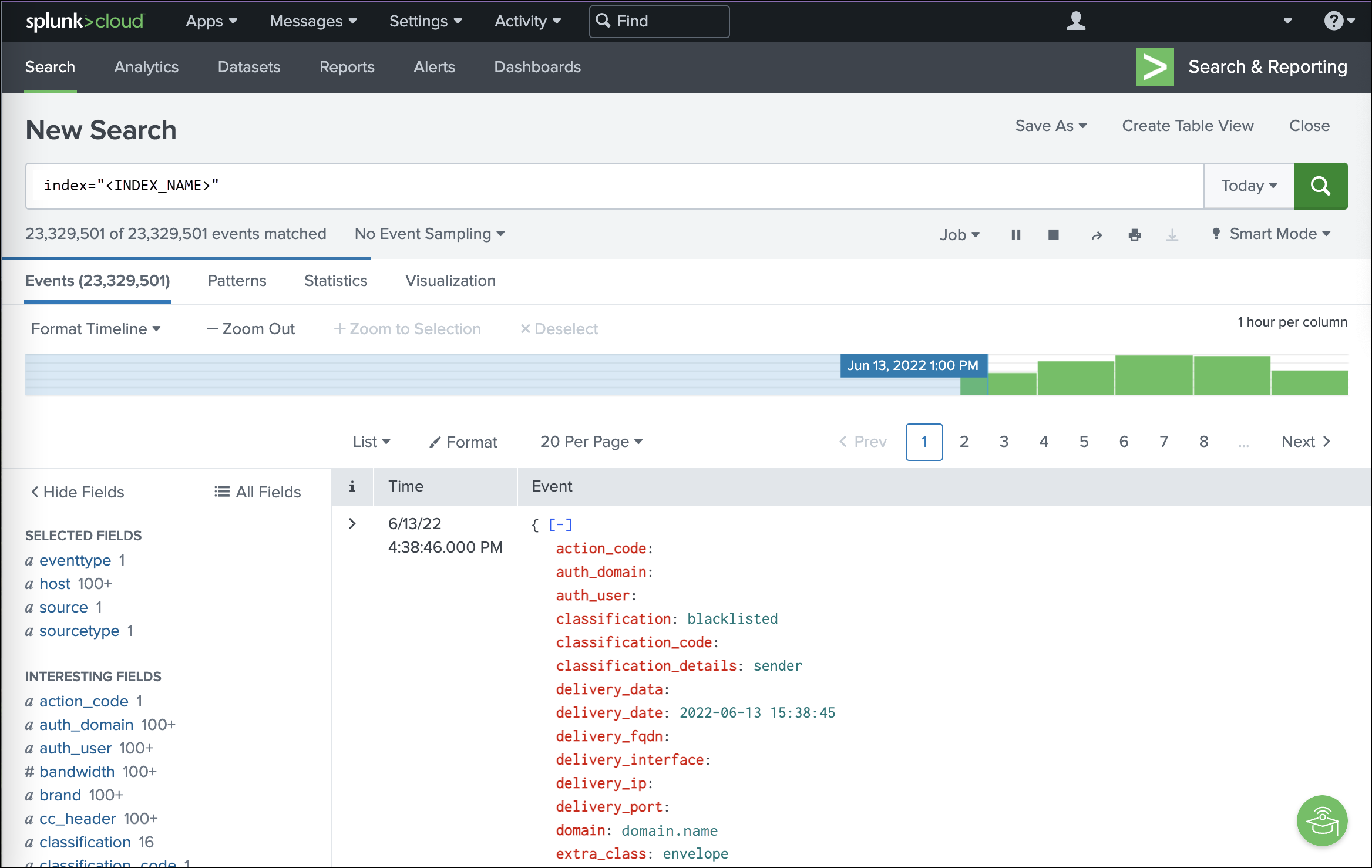
Task: Go to the Next results page
Action: pyautogui.click(x=1305, y=442)
